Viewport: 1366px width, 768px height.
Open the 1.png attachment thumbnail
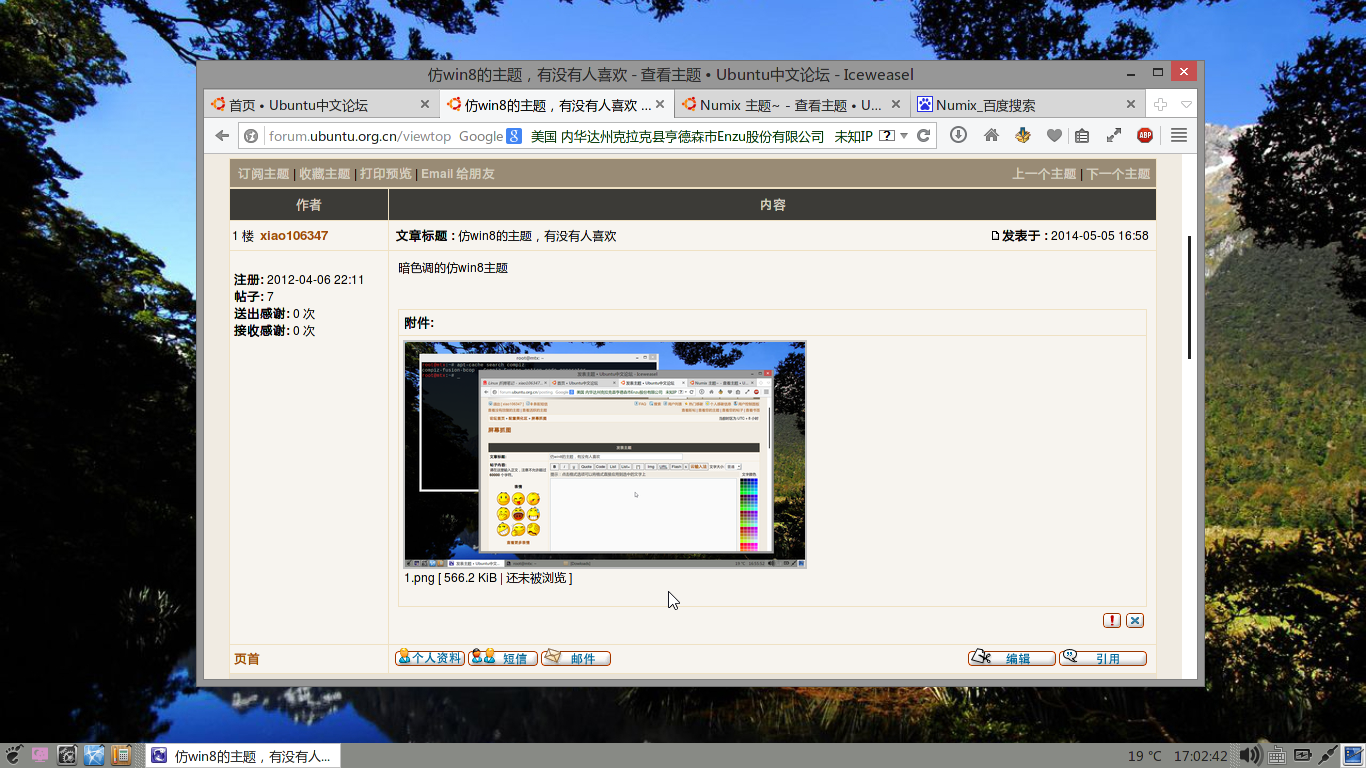tap(605, 455)
